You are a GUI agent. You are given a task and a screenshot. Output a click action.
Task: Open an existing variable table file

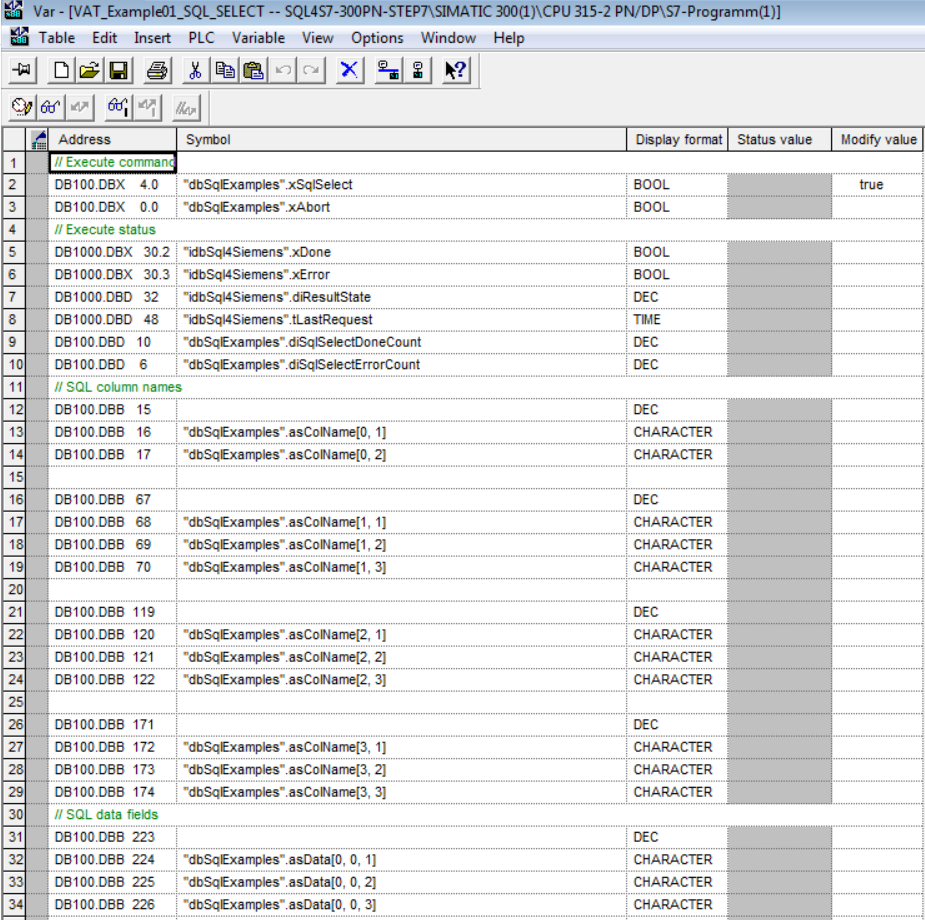point(90,70)
